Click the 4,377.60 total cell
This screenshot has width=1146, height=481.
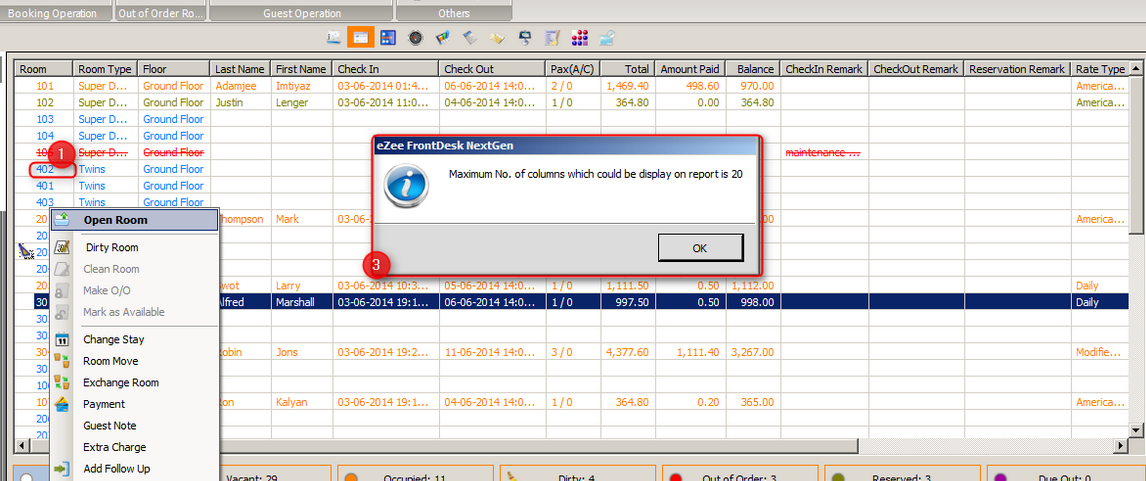(x=628, y=352)
